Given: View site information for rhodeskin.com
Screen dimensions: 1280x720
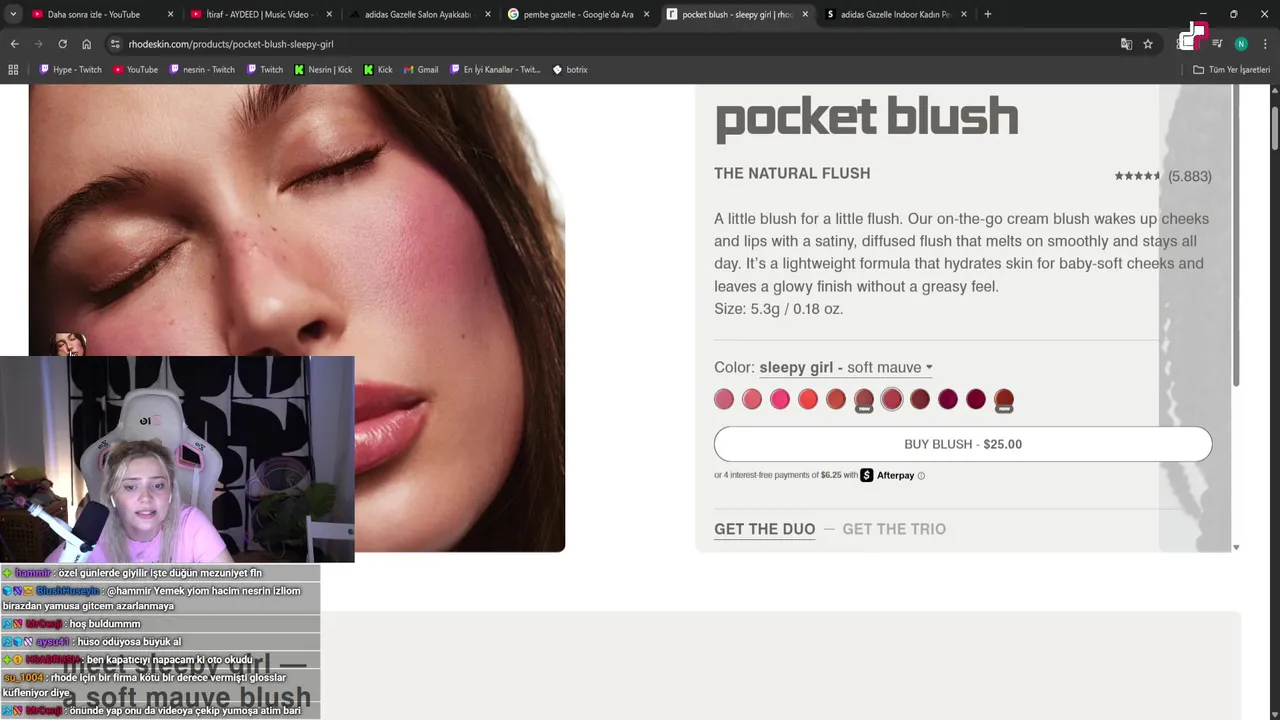Looking at the screenshot, I should 115,44.
